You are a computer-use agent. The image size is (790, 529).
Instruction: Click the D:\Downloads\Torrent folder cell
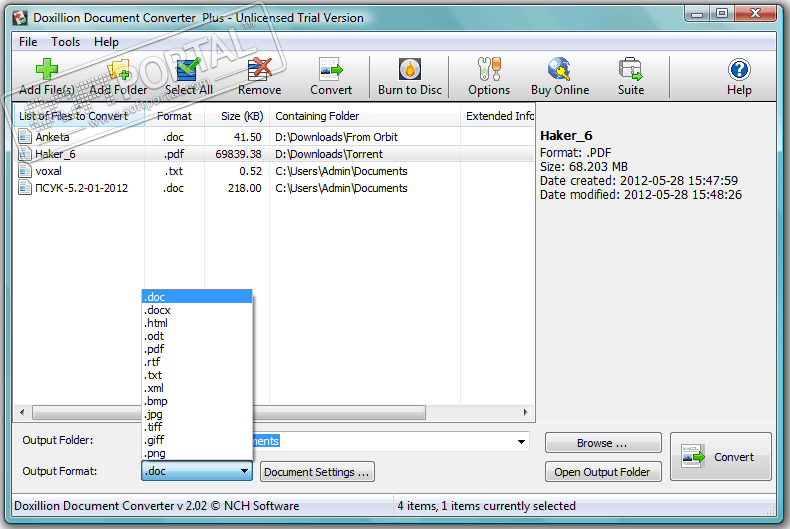328,154
